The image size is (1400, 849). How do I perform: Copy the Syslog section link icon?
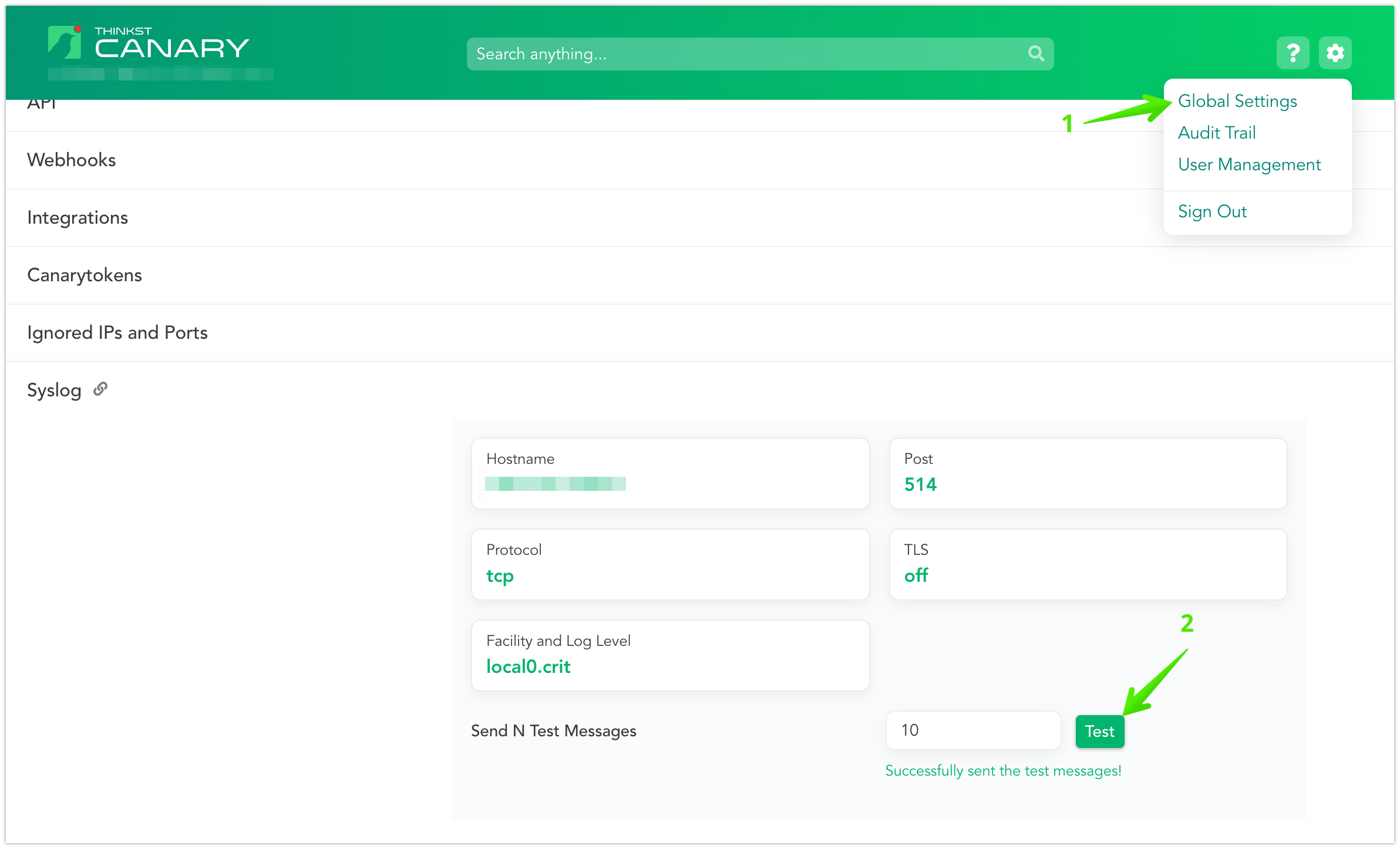100,389
